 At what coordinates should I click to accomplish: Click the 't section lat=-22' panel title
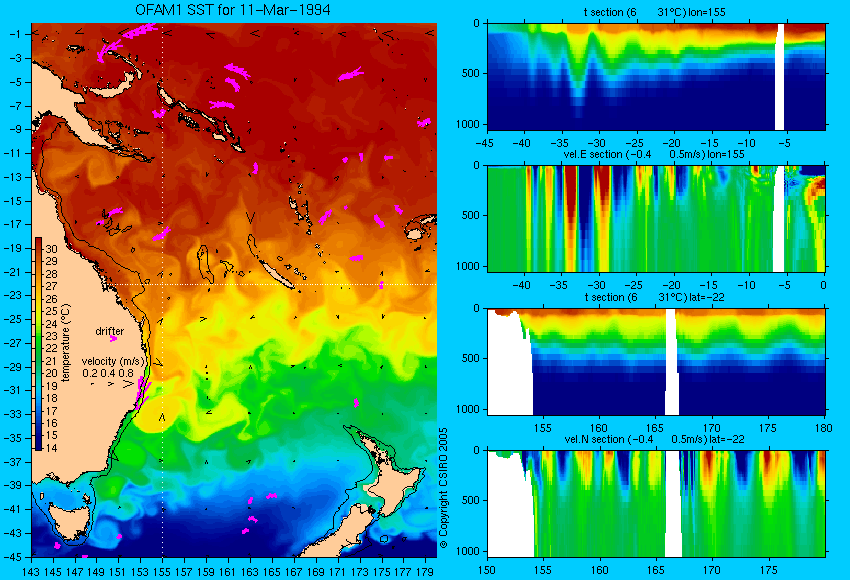[x=654, y=298]
